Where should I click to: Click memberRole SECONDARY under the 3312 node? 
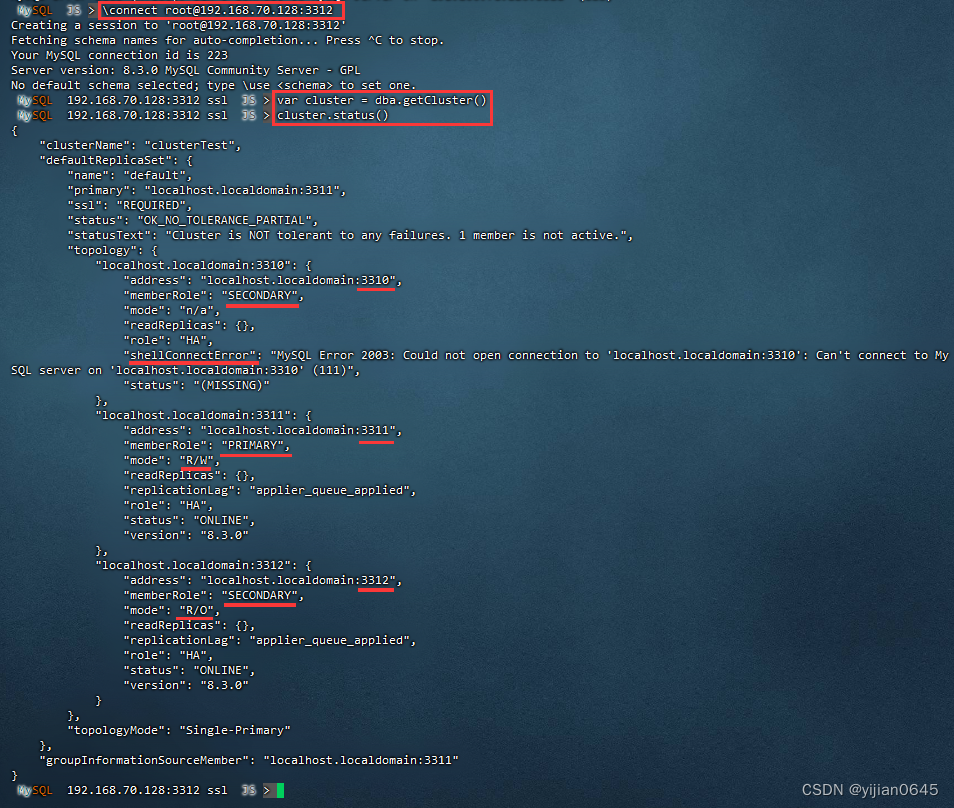coord(214,596)
